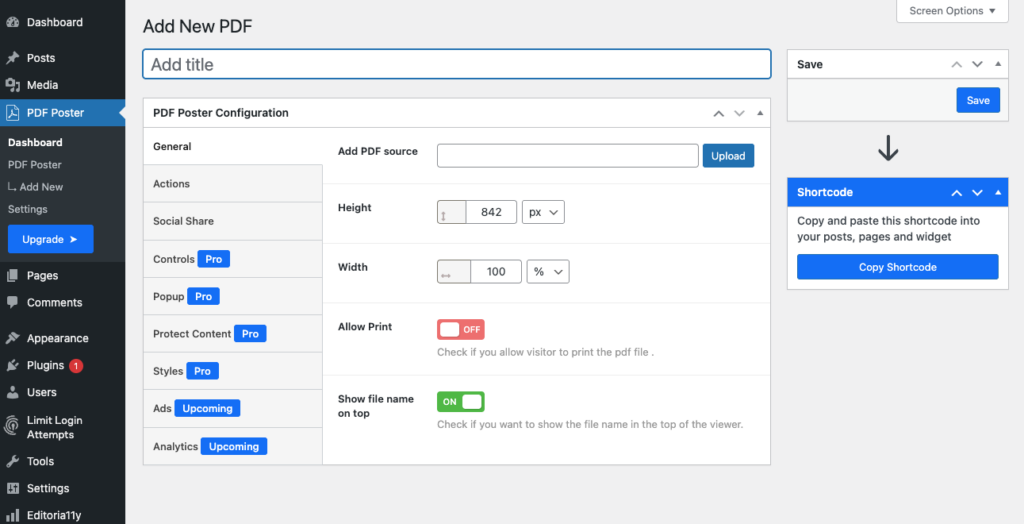The width and height of the screenshot is (1024, 524).
Task: Click the blue Save button
Action: point(978,100)
